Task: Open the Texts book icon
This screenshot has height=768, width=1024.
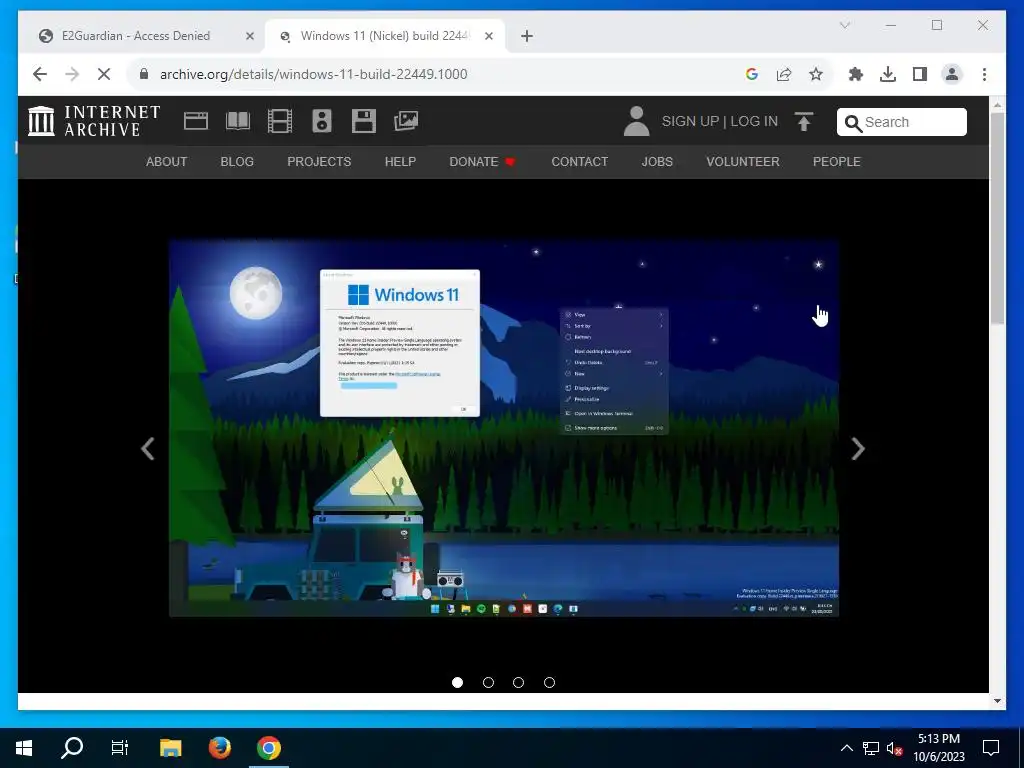Action: click(238, 121)
